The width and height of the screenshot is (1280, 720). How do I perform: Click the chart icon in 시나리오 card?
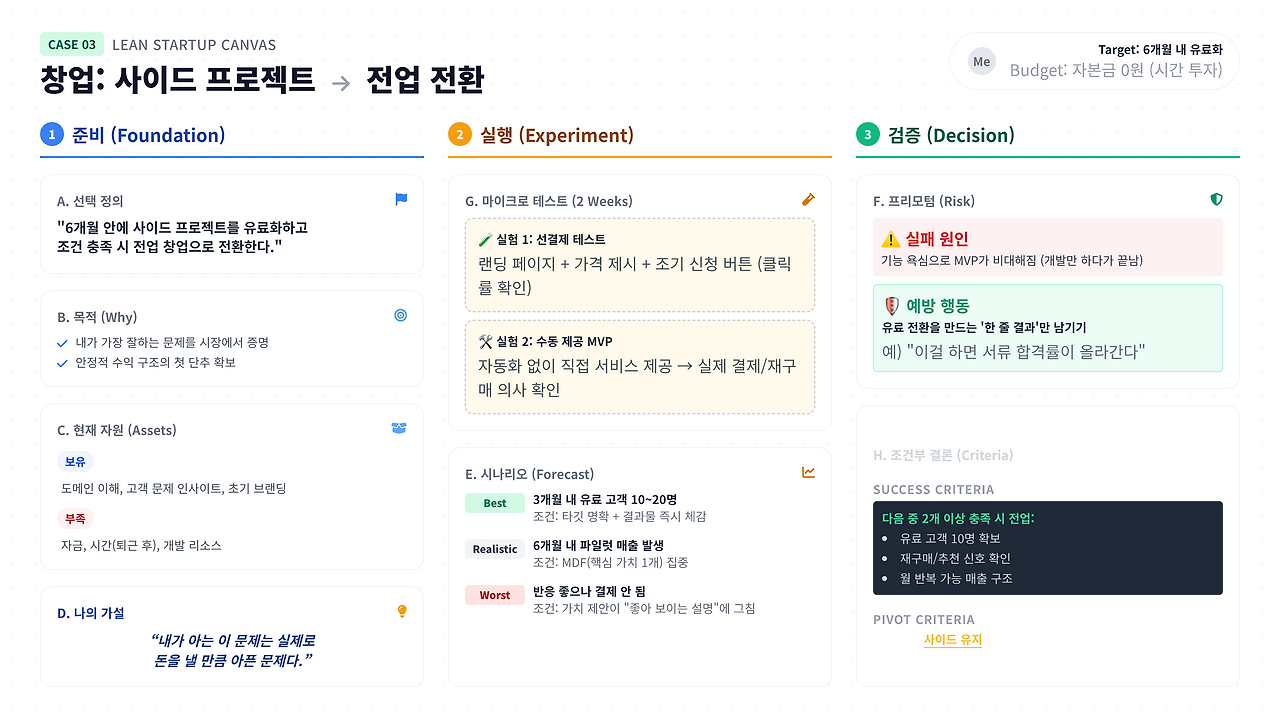coord(808,472)
